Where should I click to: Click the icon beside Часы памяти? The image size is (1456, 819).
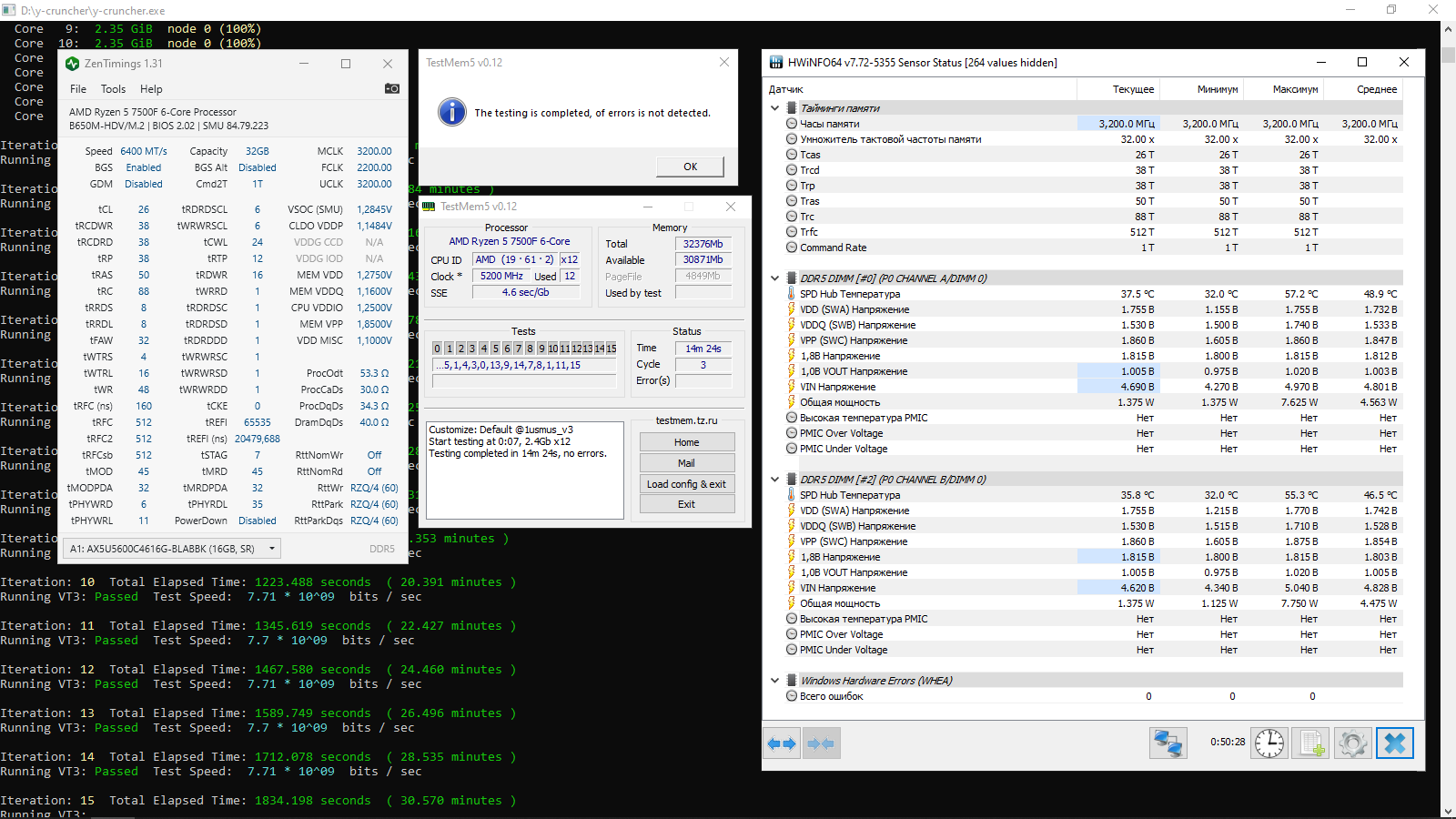point(792,124)
